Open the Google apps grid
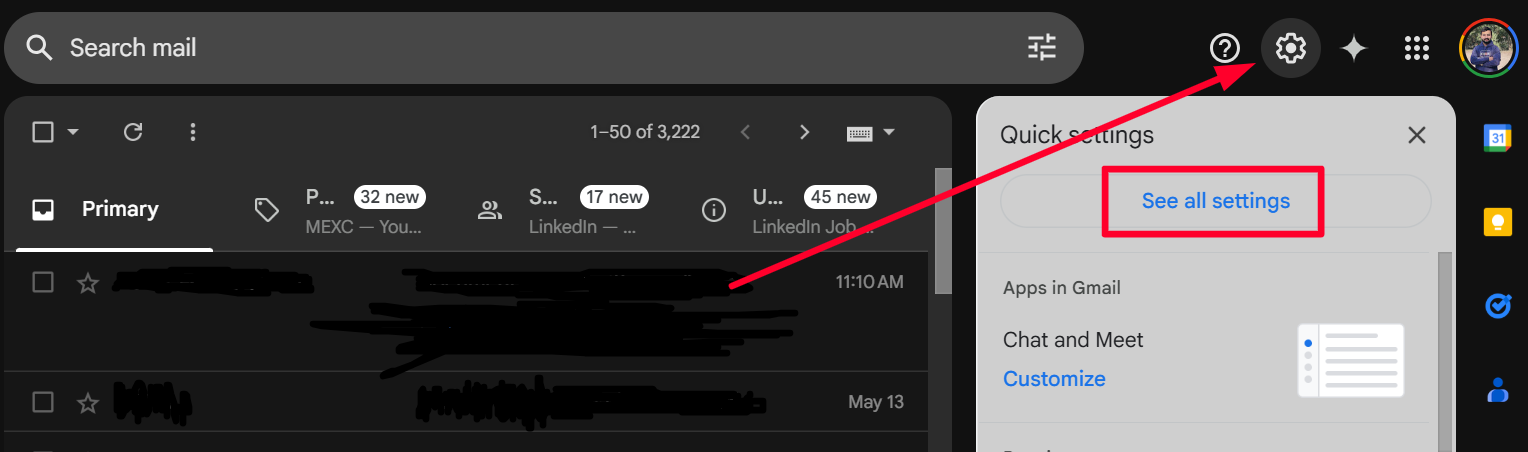The width and height of the screenshot is (1528, 452). pyautogui.click(x=1416, y=47)
